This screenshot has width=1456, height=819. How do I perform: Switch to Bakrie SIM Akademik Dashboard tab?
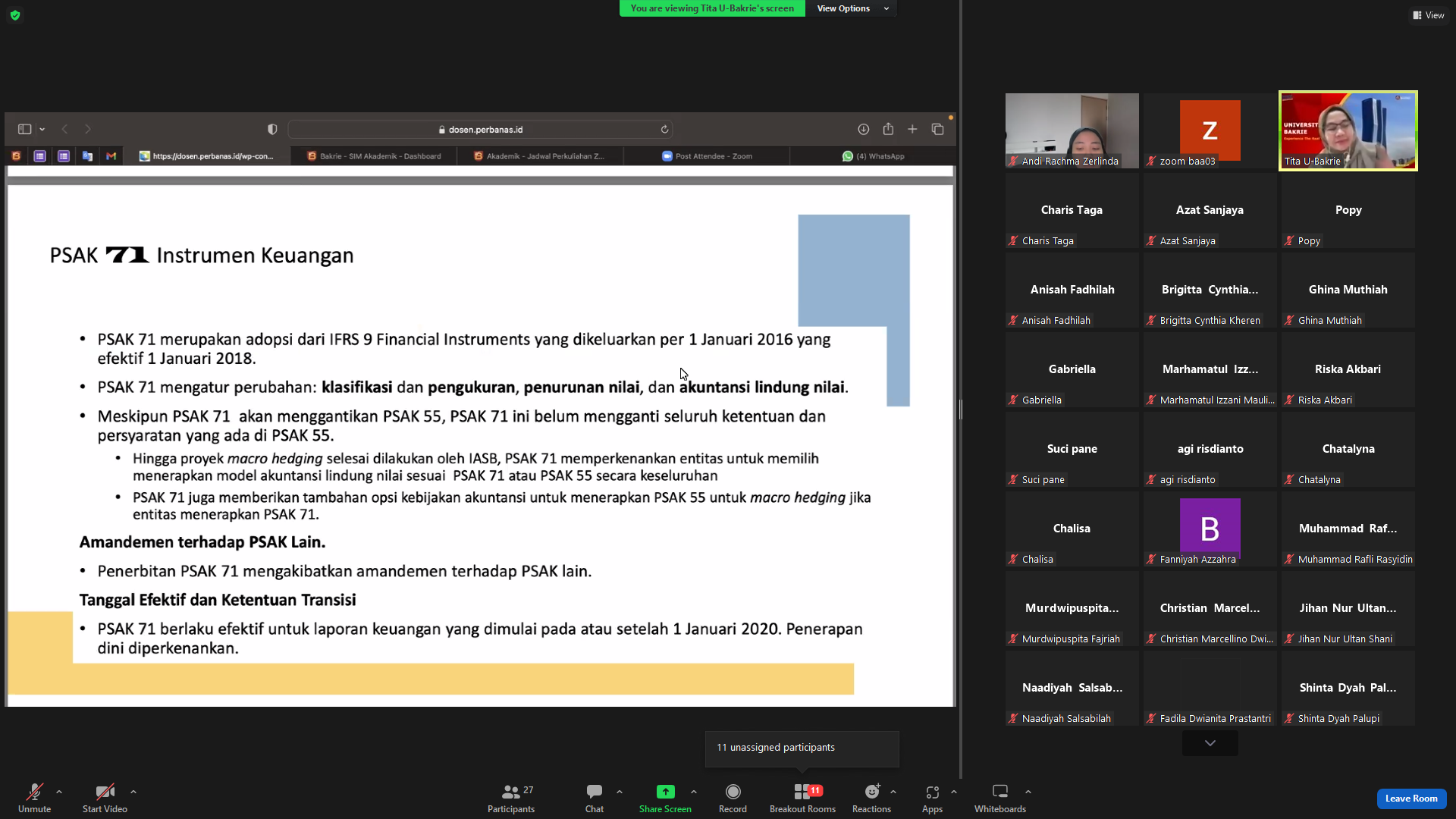(x=375, y=156)
